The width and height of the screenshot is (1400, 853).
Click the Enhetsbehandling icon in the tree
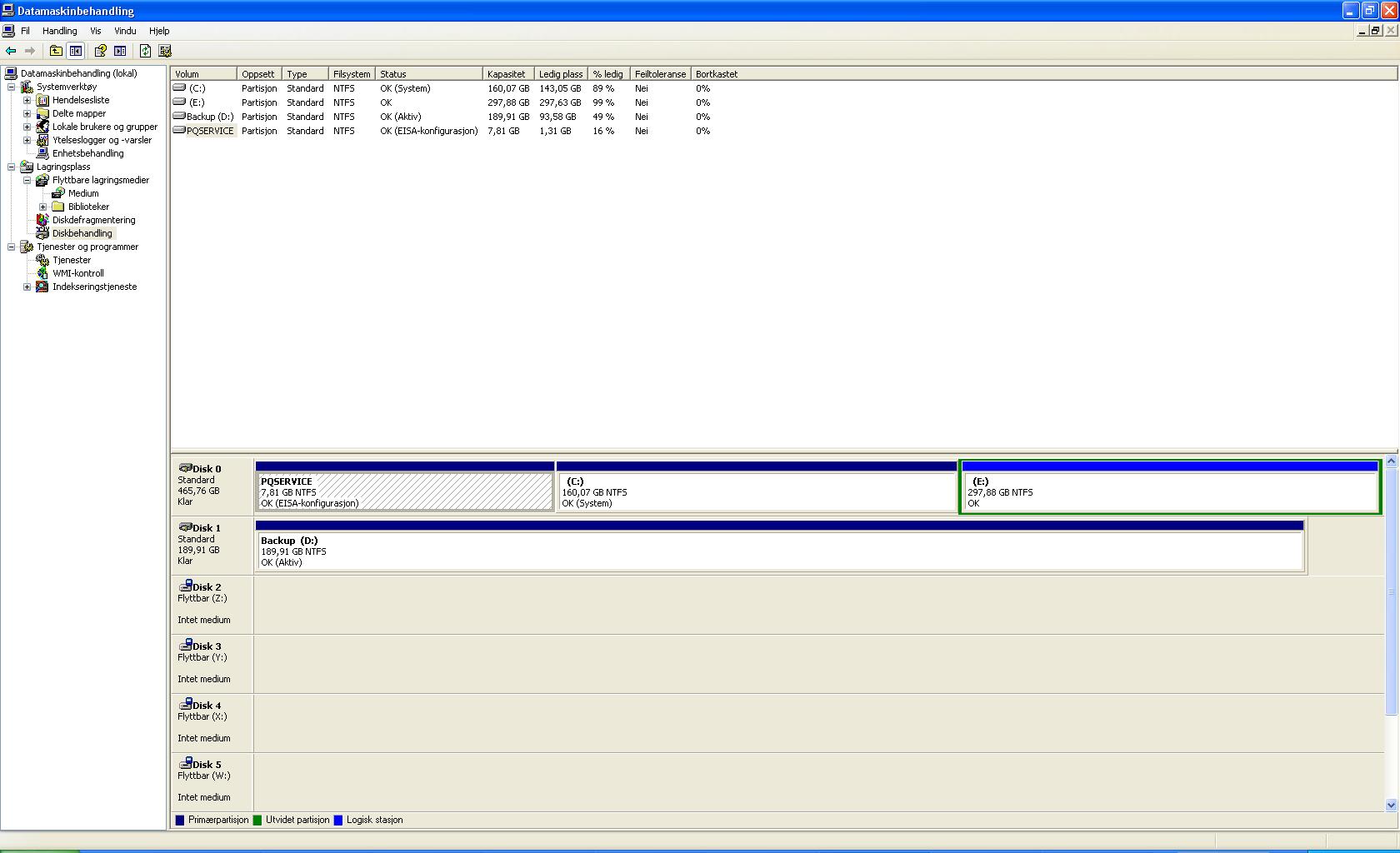click(x=42, y=153)
